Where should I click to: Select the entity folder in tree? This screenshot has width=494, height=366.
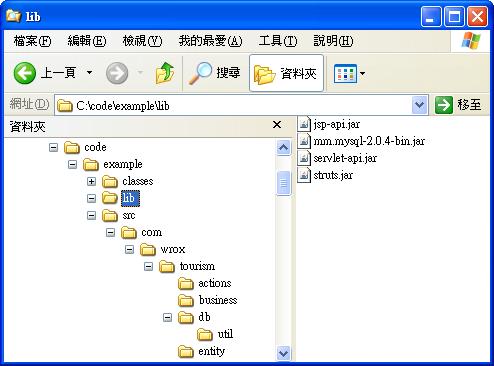tap(211, 351)
